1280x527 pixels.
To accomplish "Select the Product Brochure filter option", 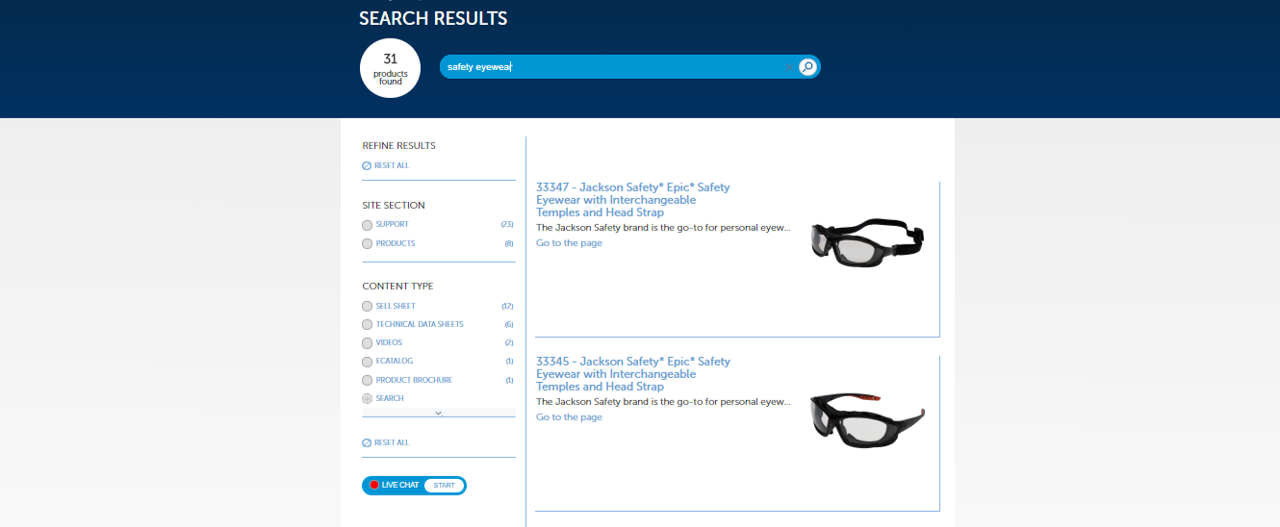I will tap(367, 380).
